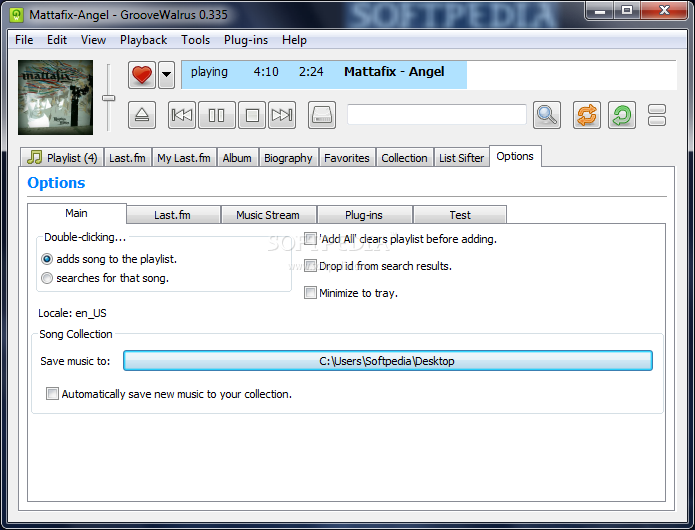Open the Playback menu
695x530 pixels.
pos(144,40)
